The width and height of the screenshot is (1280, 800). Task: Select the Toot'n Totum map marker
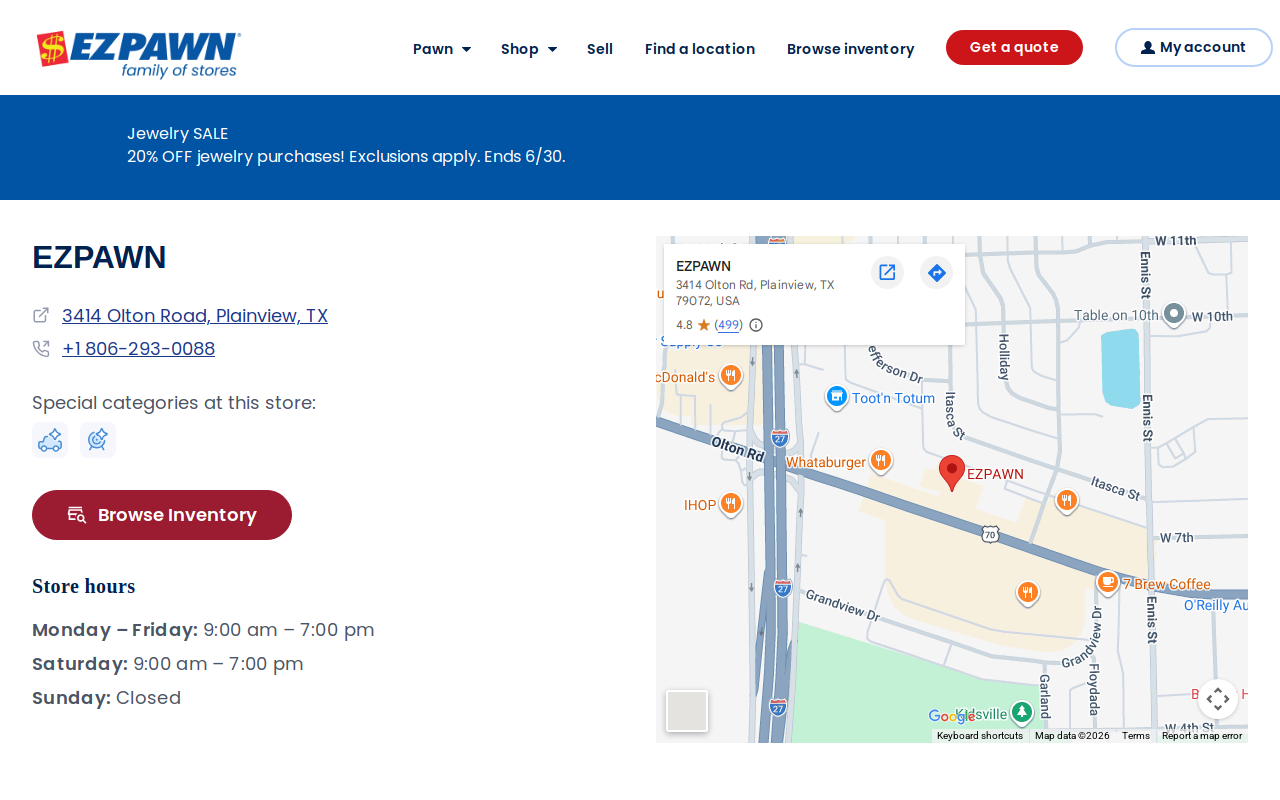tap(837, 398)
